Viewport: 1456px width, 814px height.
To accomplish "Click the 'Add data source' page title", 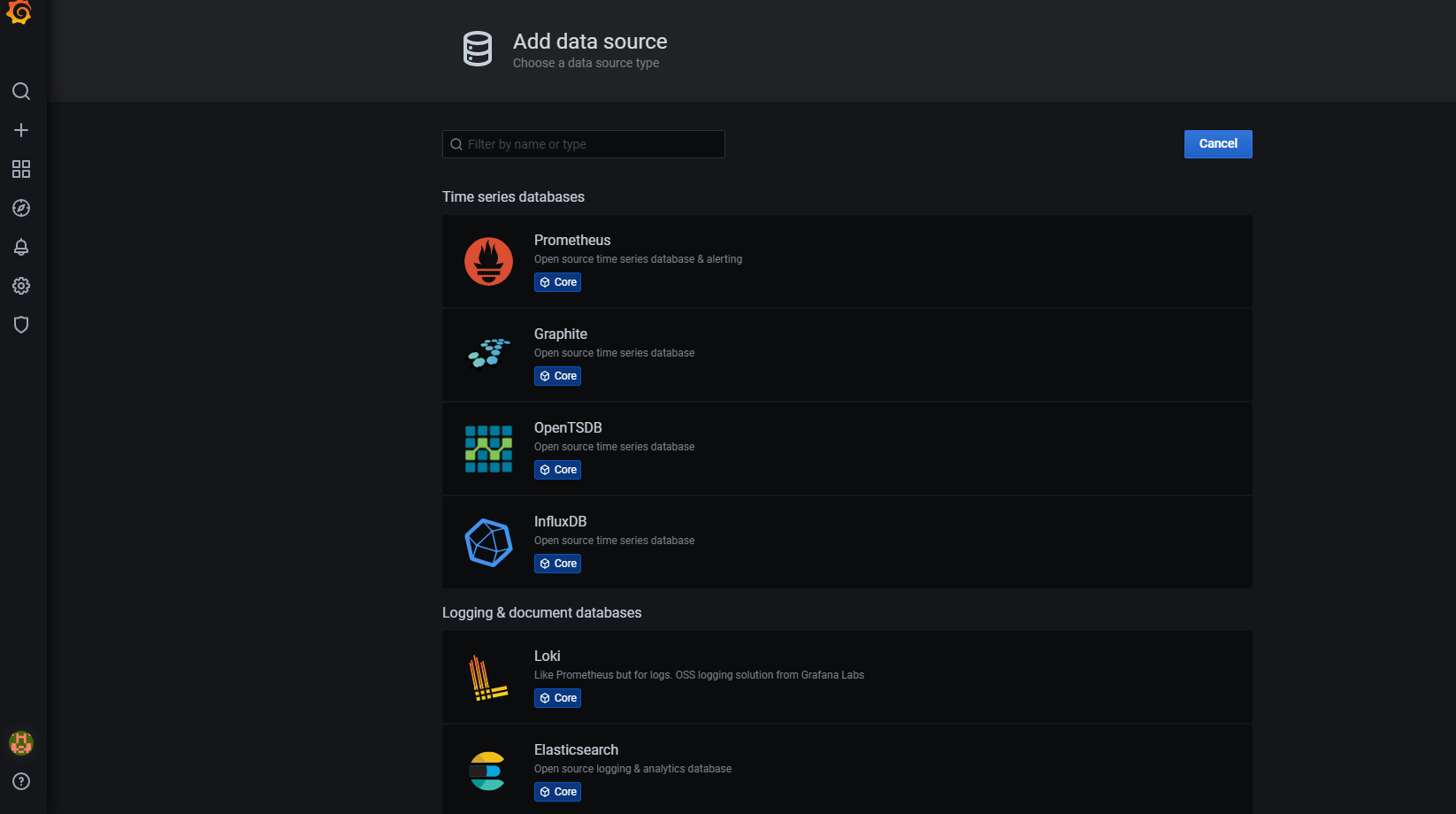I will click(x=590, y=42).
